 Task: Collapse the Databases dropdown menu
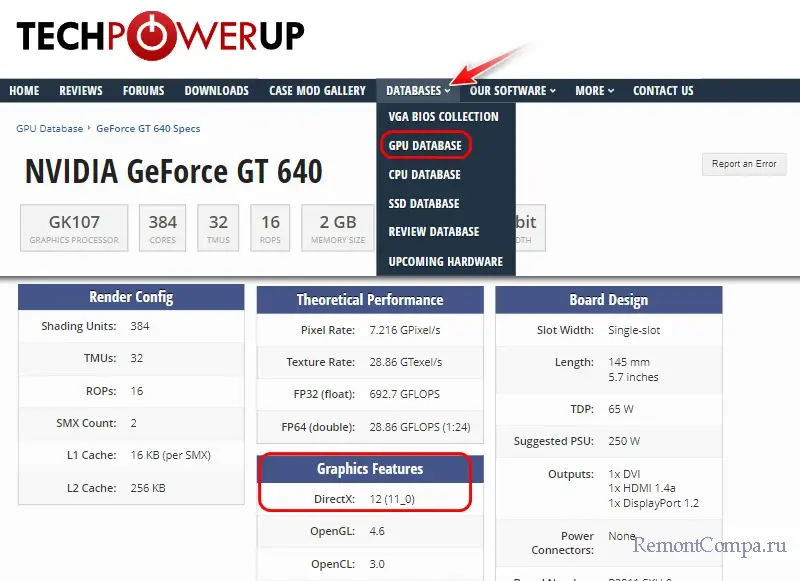pos(418,91)
